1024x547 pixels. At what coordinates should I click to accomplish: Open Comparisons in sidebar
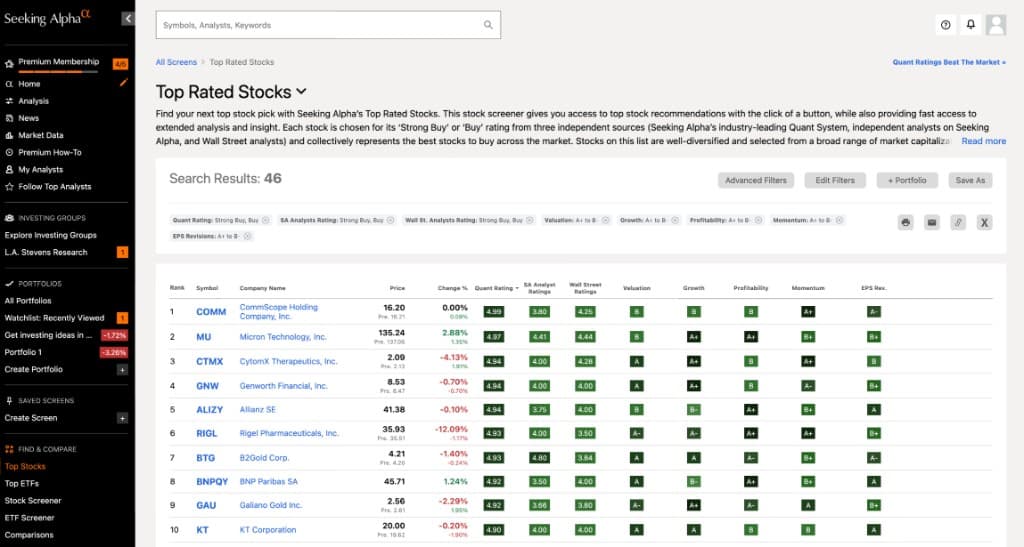coord(29,535)
